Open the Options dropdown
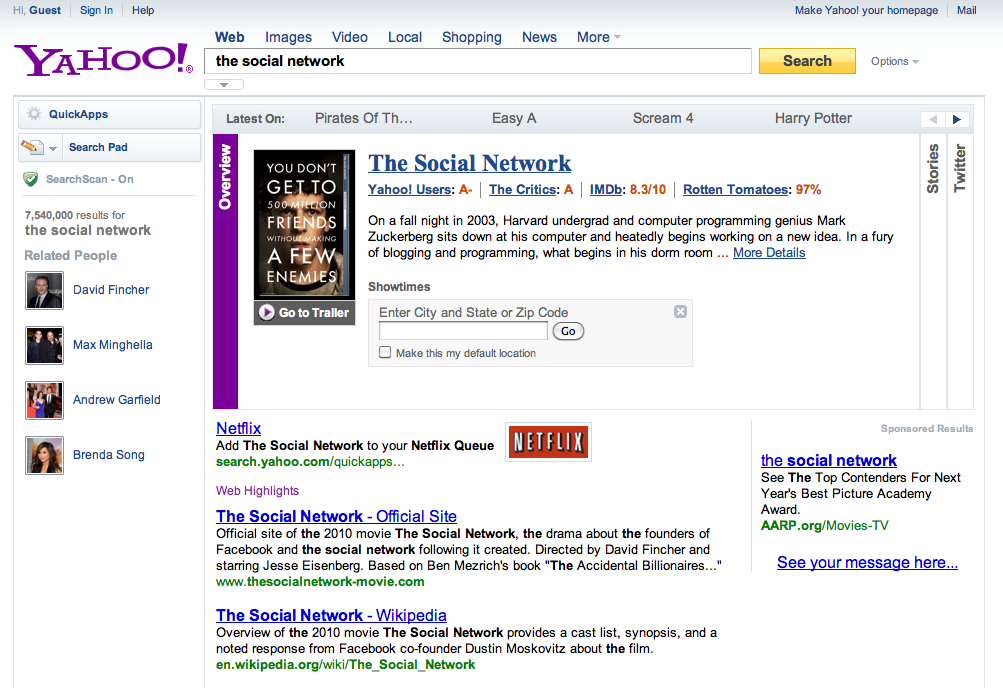1003x688 pixels. point(894,61)
